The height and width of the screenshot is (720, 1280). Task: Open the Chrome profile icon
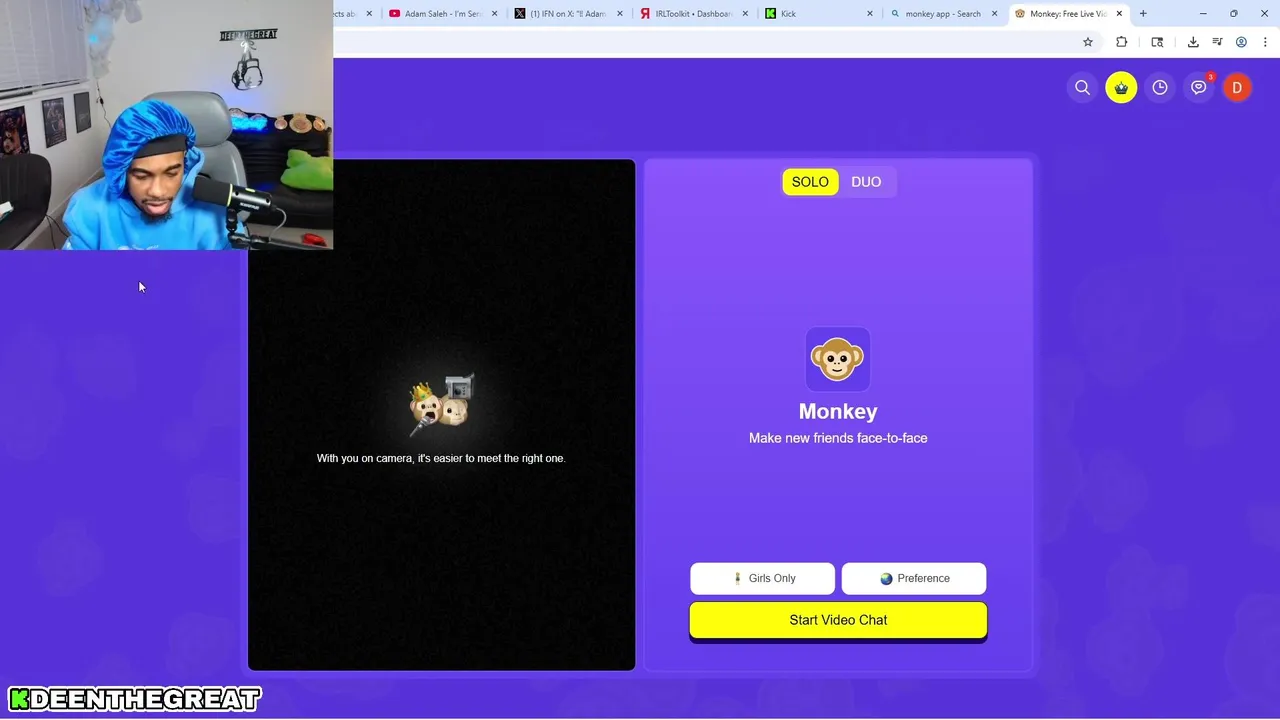click(1241, 42)
